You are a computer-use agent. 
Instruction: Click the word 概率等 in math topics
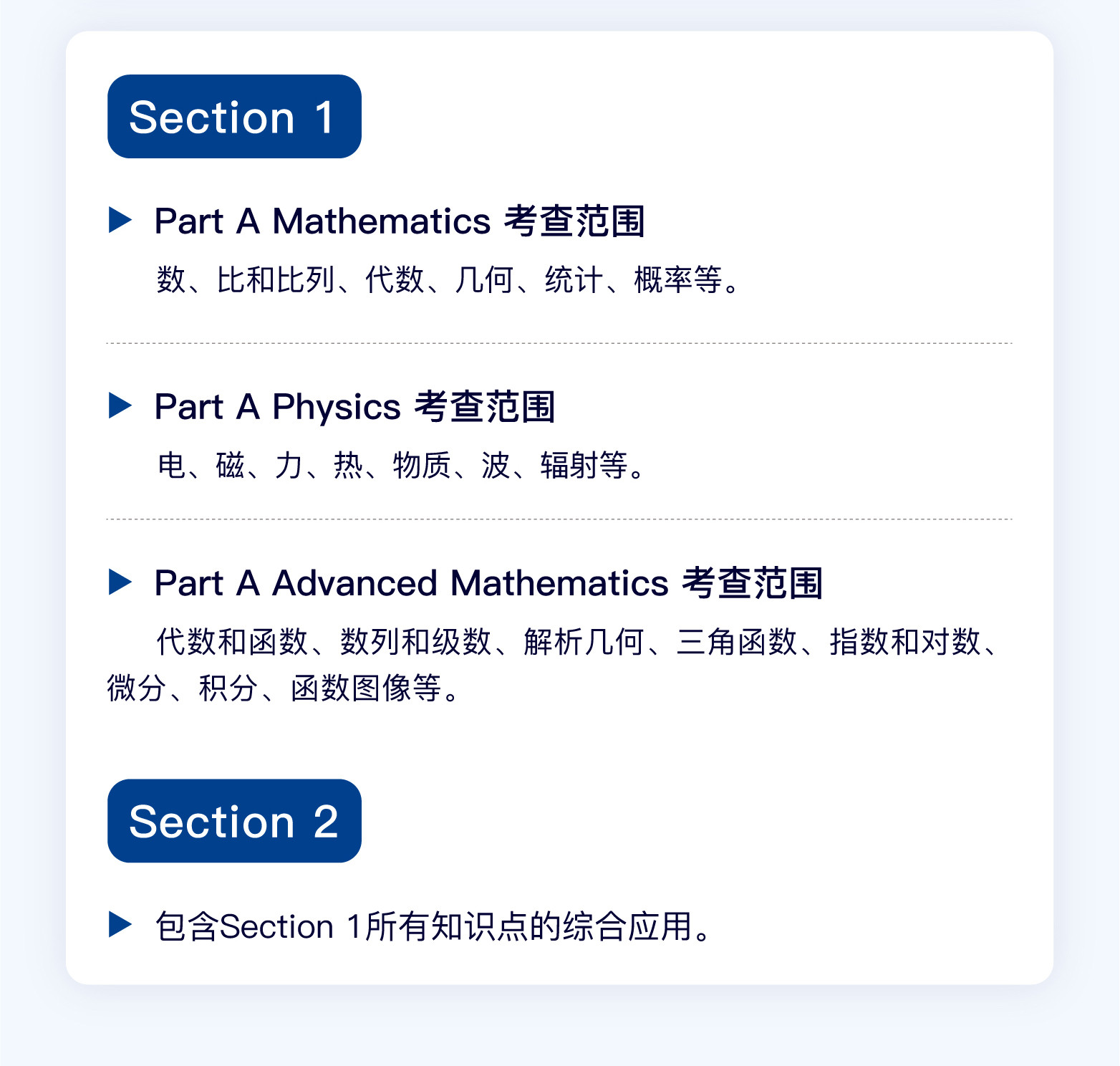coord(678,279)
